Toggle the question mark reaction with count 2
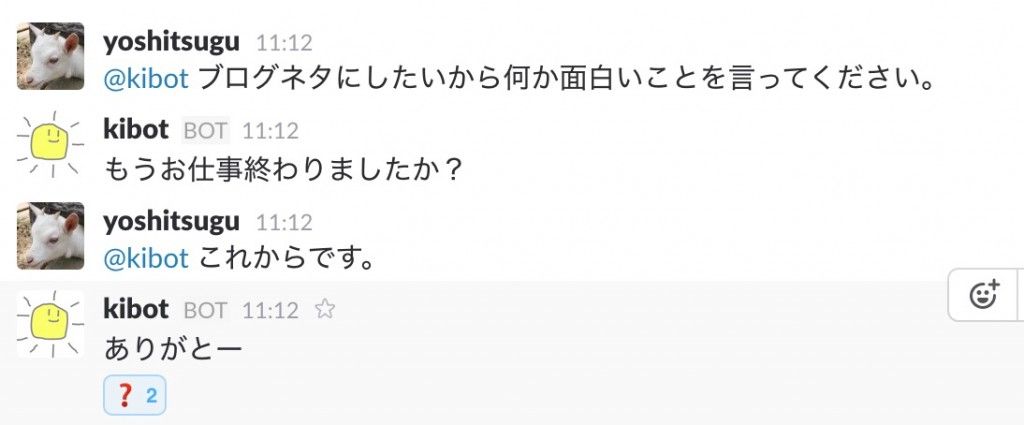1024x425 pixels. [135, 395]
